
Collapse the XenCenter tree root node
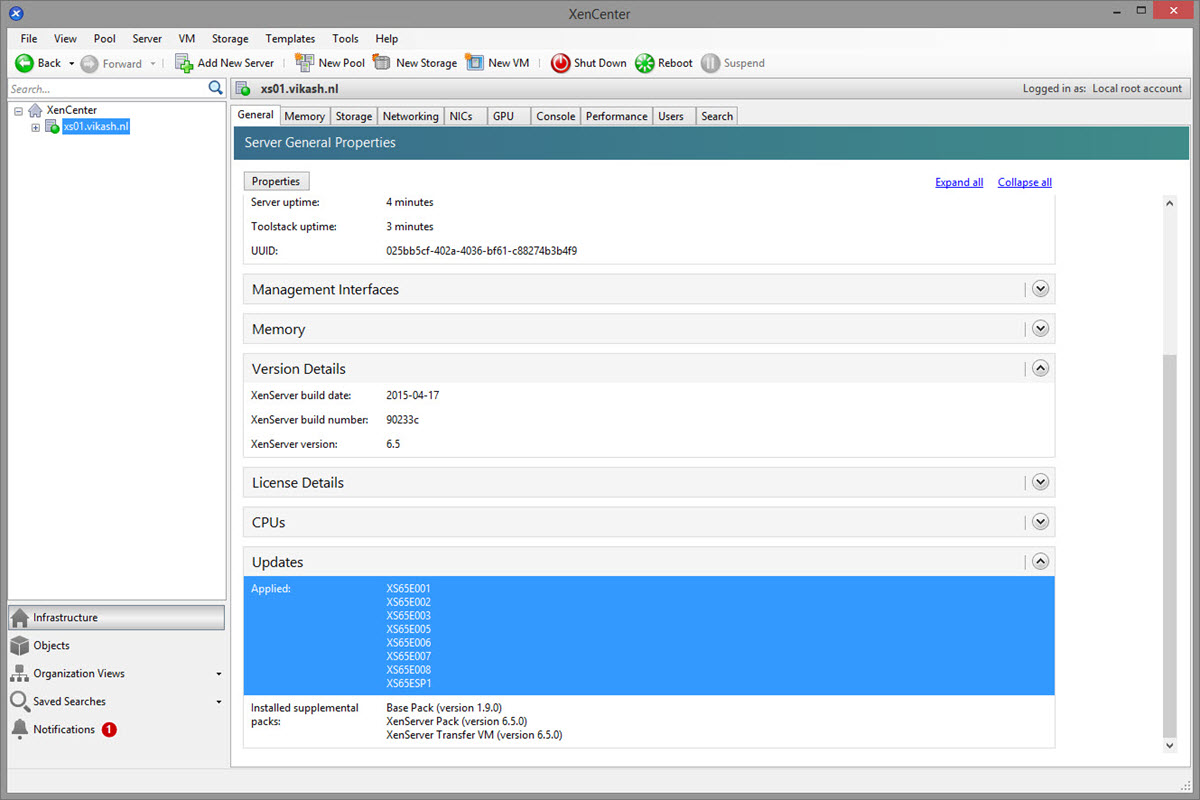click(19, 110)
